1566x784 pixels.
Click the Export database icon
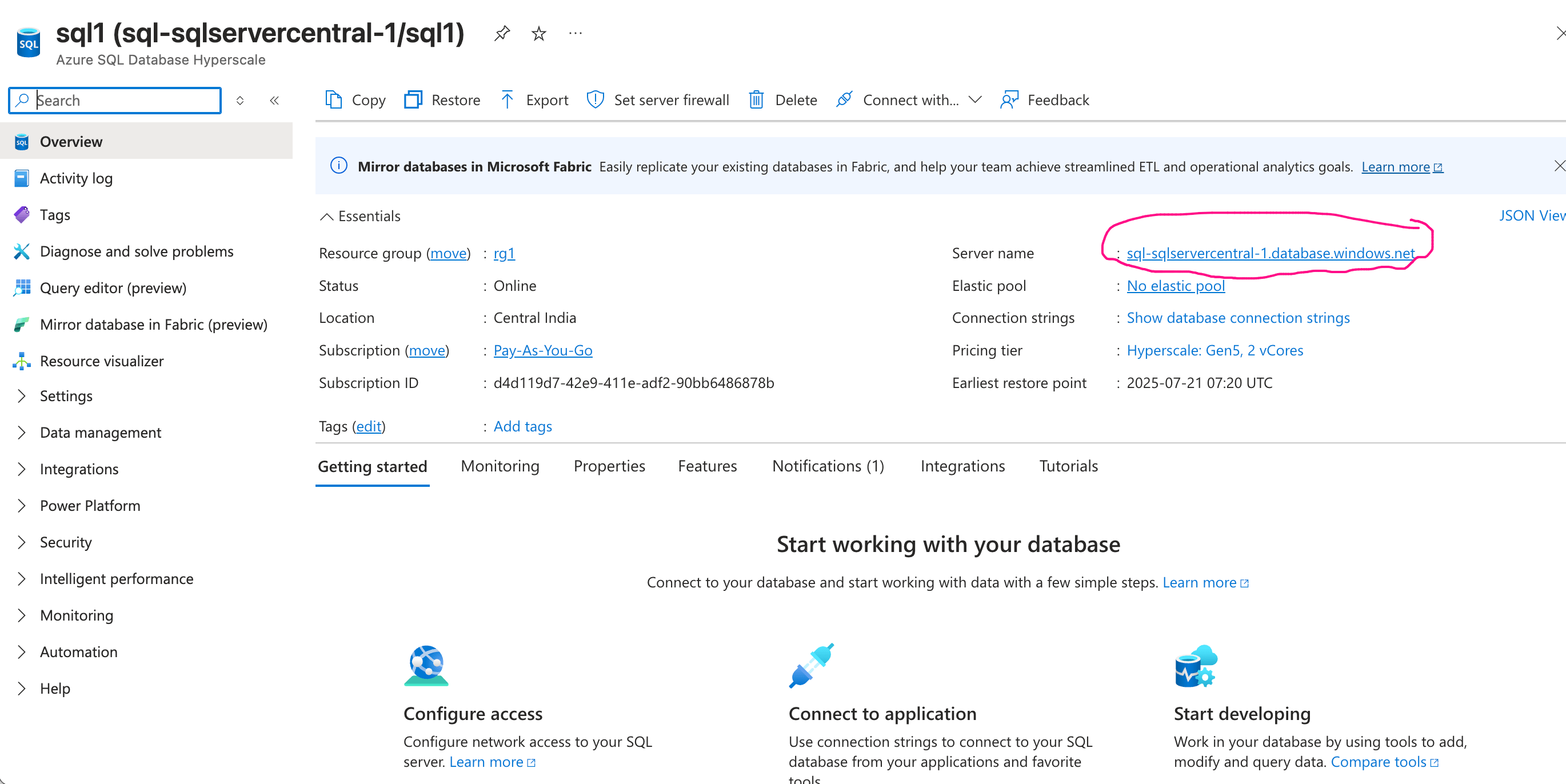(x=506, y=99)
